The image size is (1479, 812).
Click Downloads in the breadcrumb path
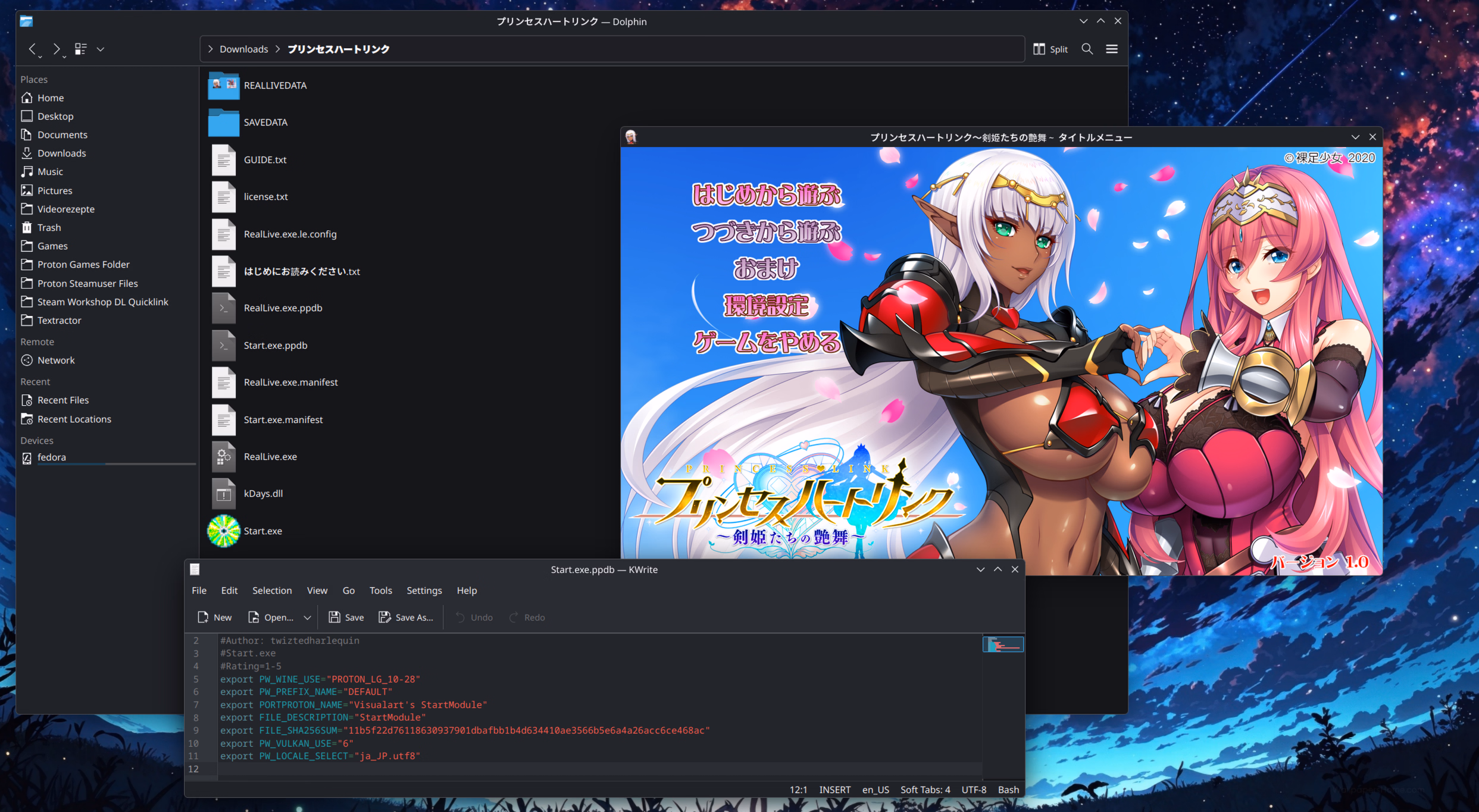[243, 49]
